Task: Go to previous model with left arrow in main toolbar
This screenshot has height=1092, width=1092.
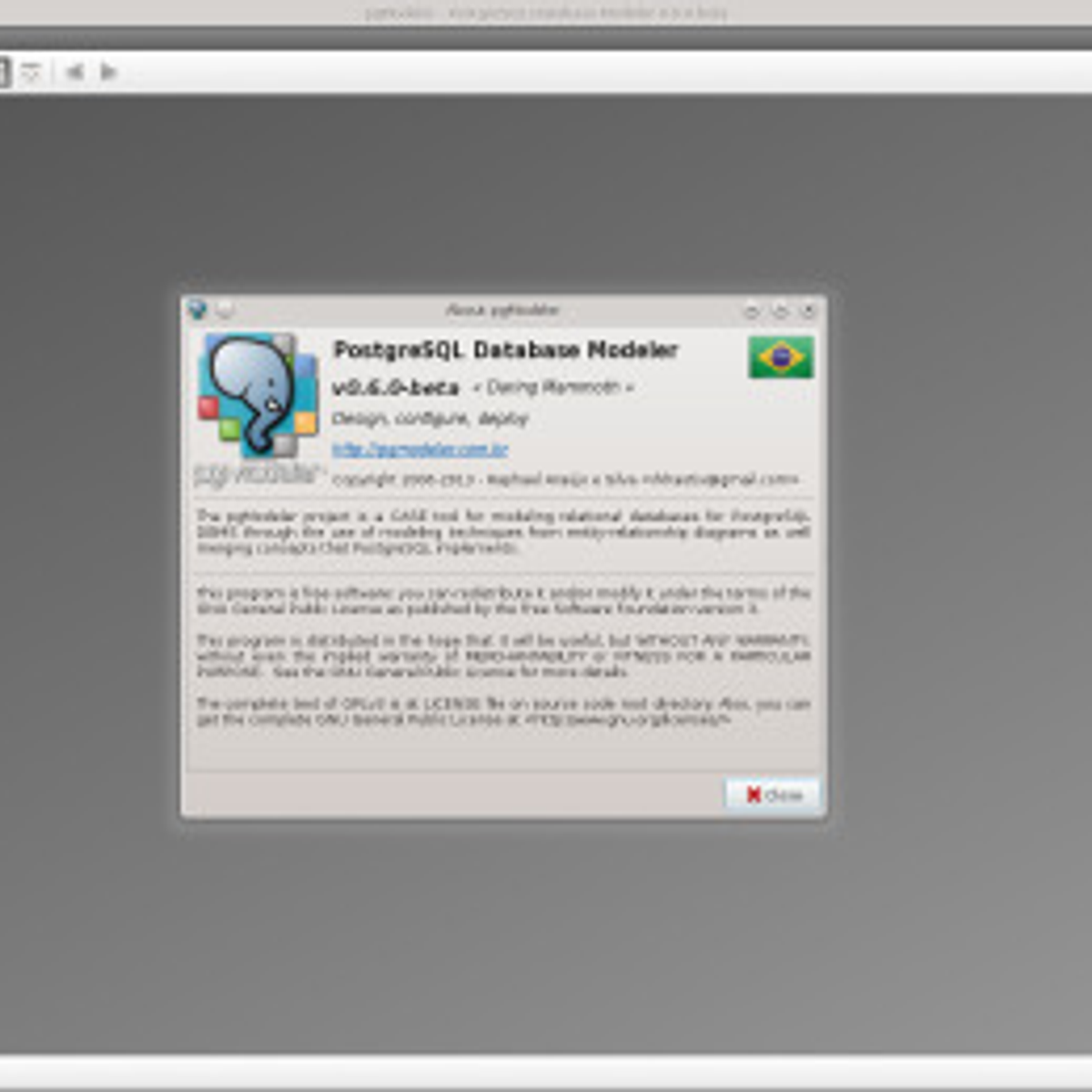Action: point(75,72)
